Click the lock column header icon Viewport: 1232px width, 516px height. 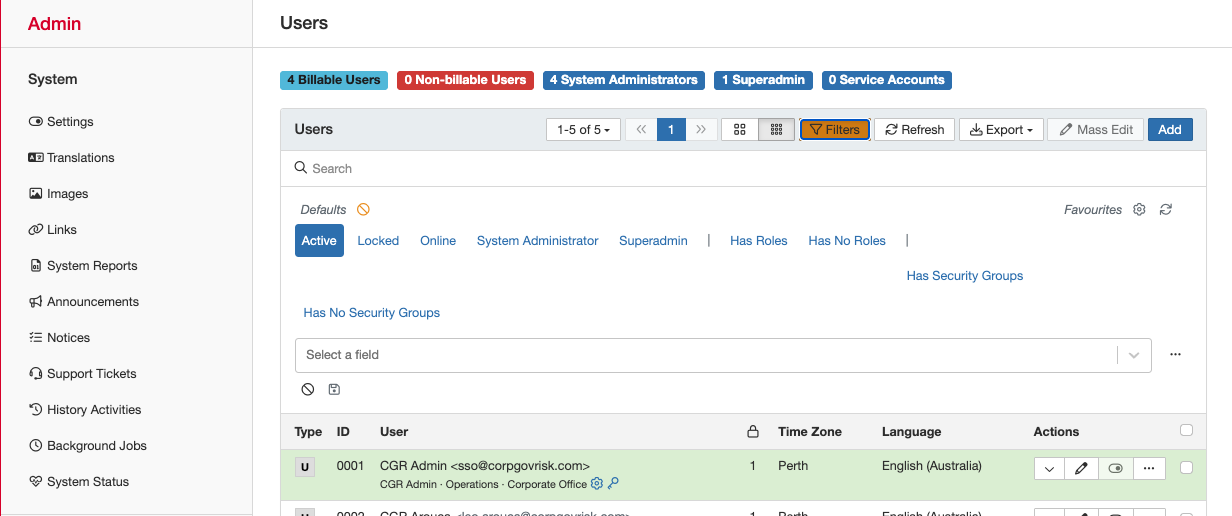coord(753,432)
